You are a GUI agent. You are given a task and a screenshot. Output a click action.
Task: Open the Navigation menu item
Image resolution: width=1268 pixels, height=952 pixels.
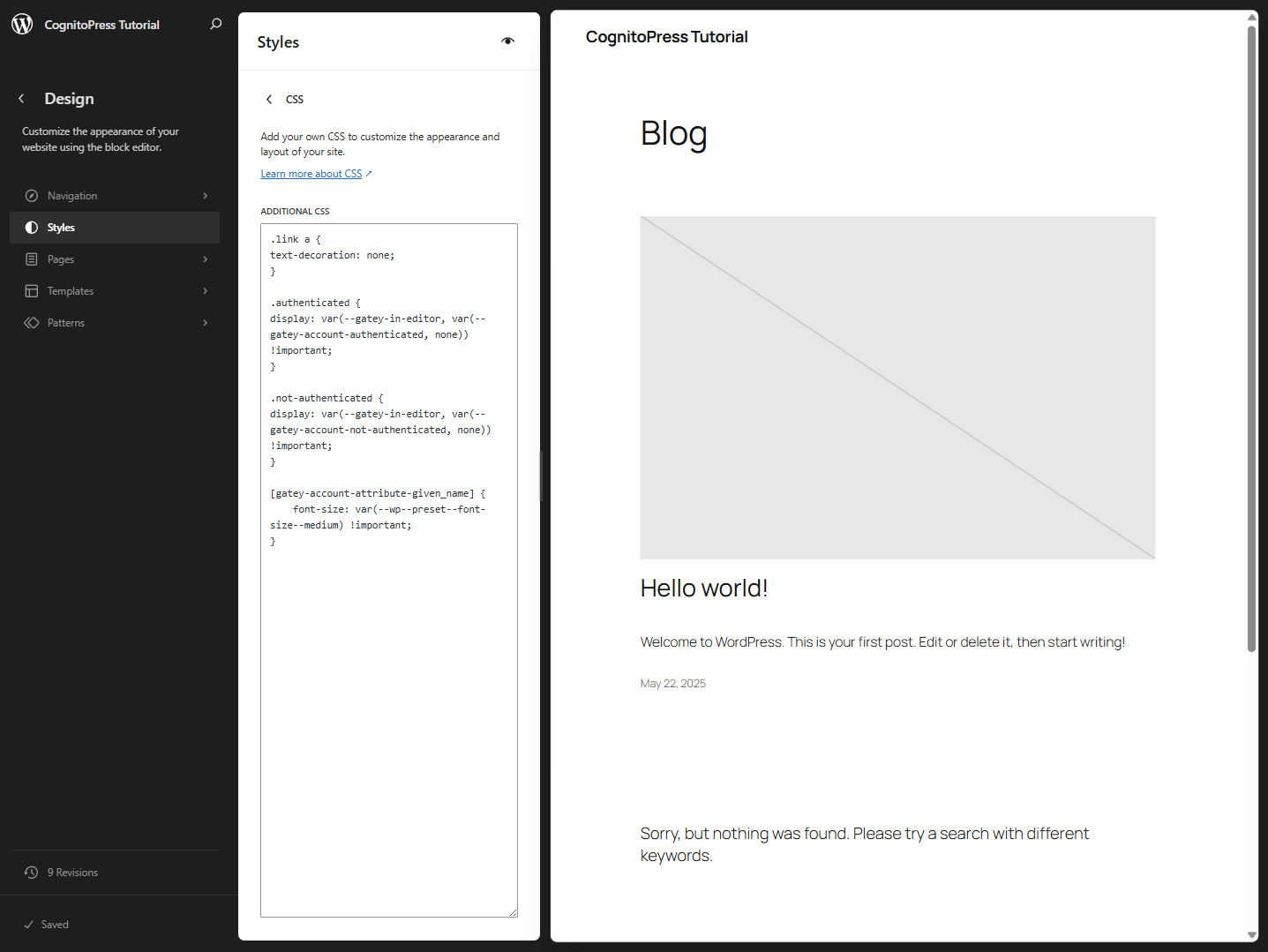[115, 196]
